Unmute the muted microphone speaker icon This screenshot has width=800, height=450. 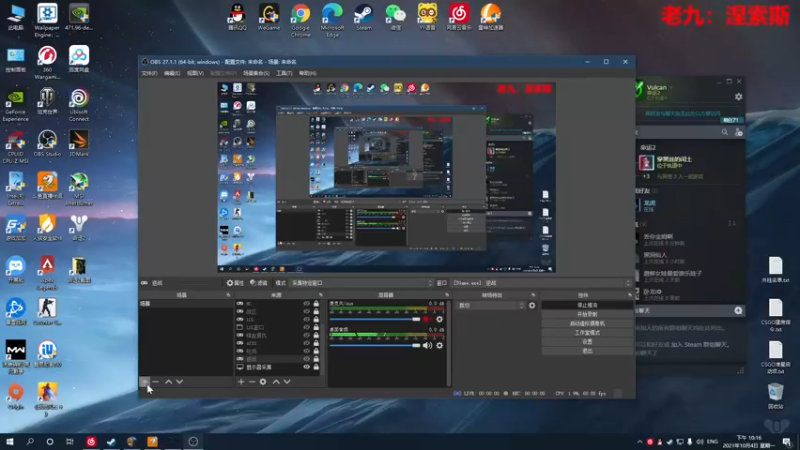[x=427, y=319]
